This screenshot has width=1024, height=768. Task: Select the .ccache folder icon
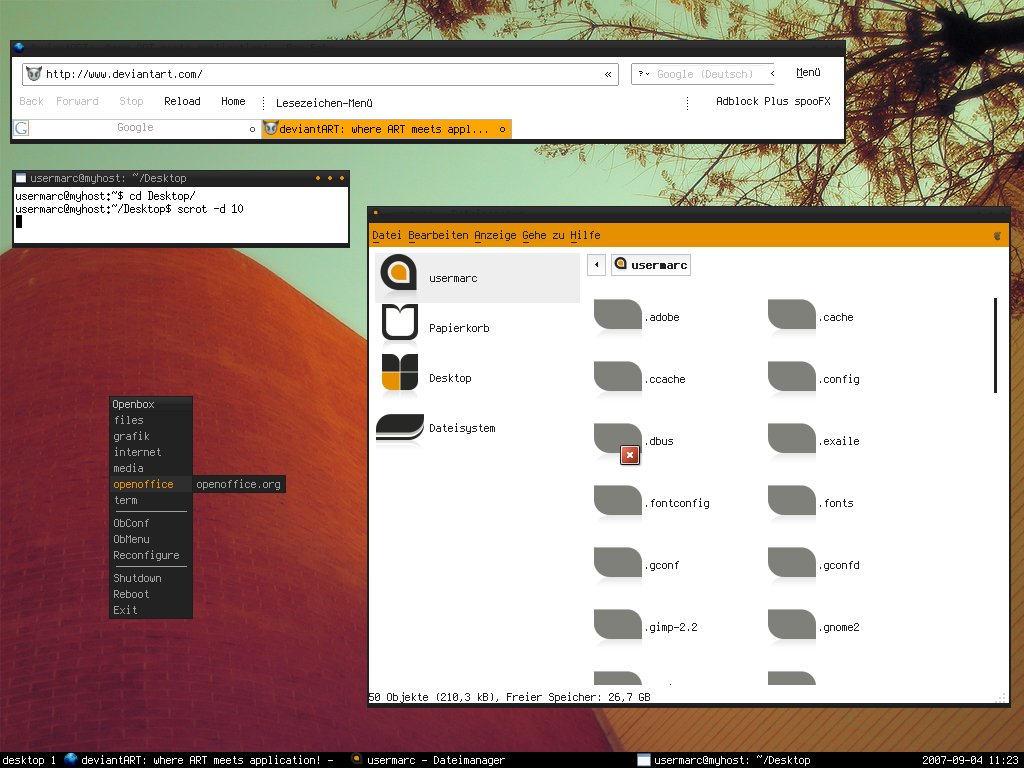(617, 378)
